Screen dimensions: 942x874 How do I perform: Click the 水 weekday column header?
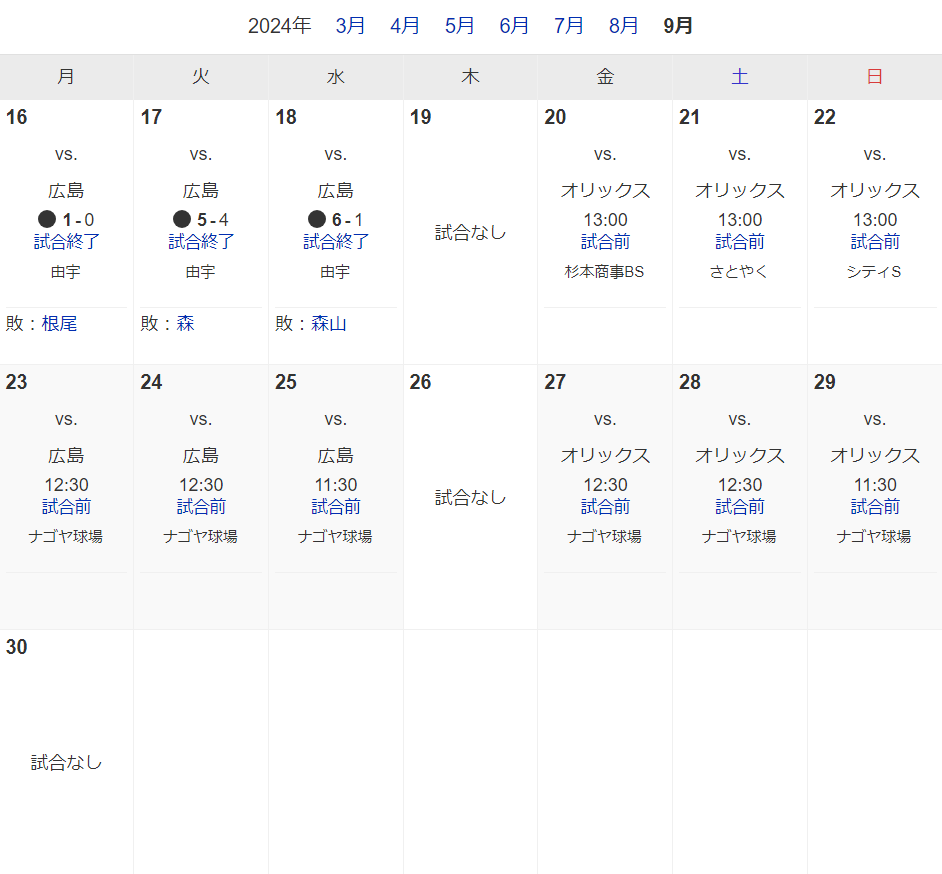[336, 77]
